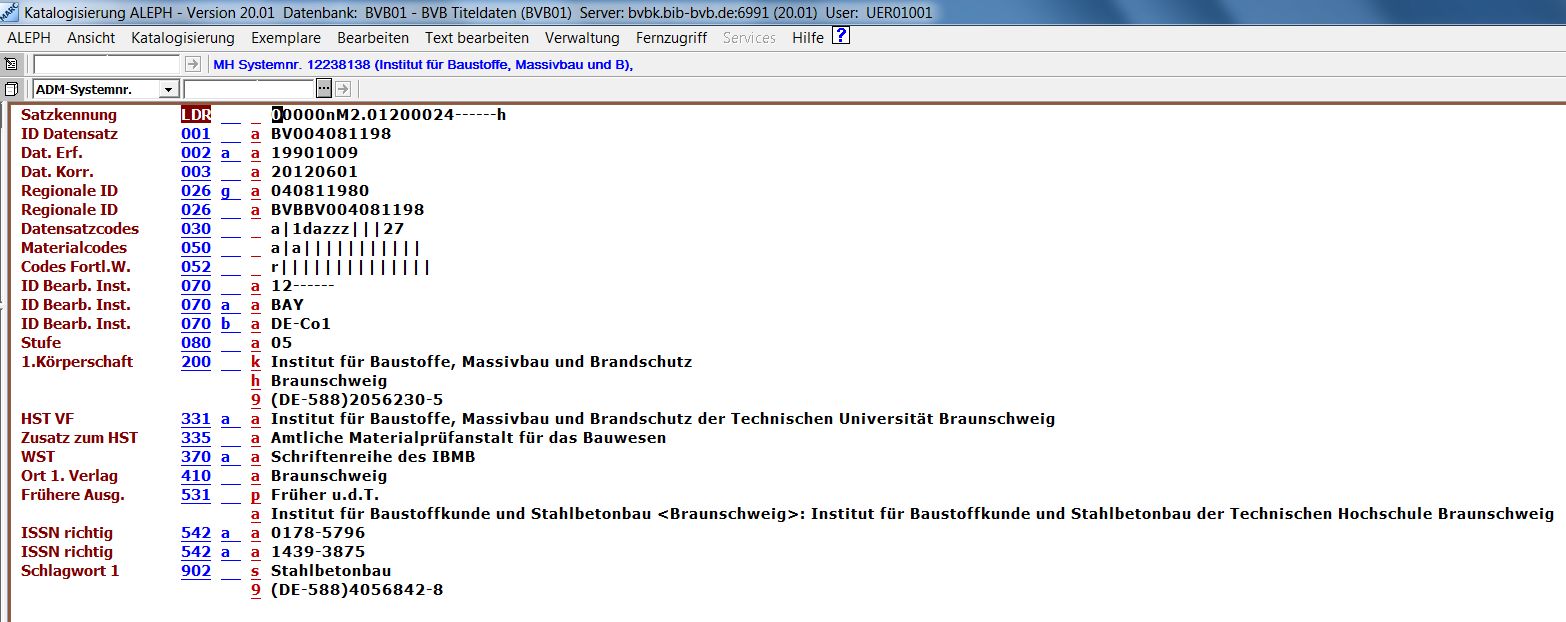Click the MH Systemnr. 12238138 record link
1566x622 pixels.
pos(423,64)
